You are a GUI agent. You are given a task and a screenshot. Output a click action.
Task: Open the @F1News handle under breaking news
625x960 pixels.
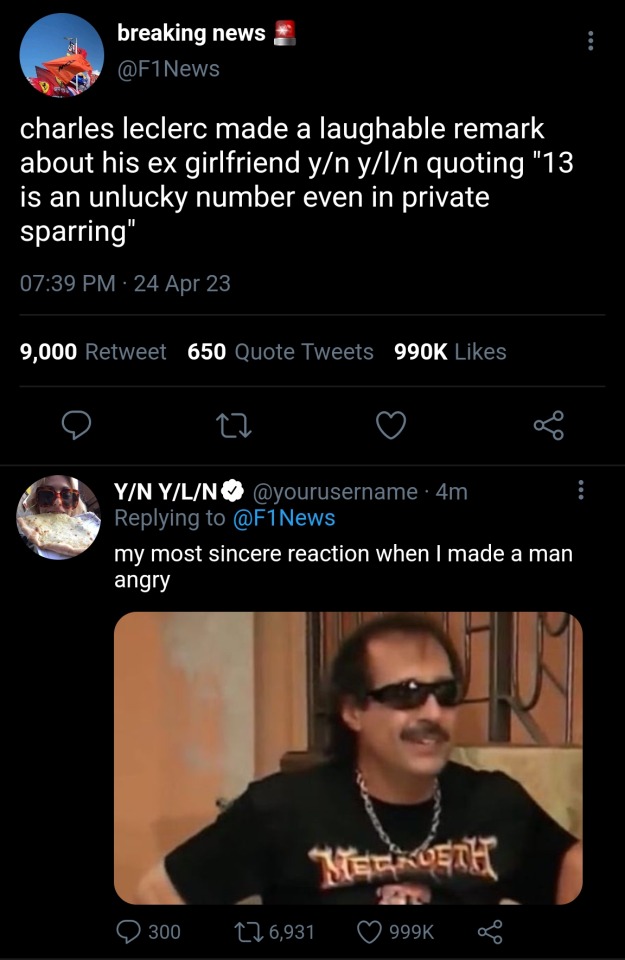pyautogui.click(x=168, y=68)
